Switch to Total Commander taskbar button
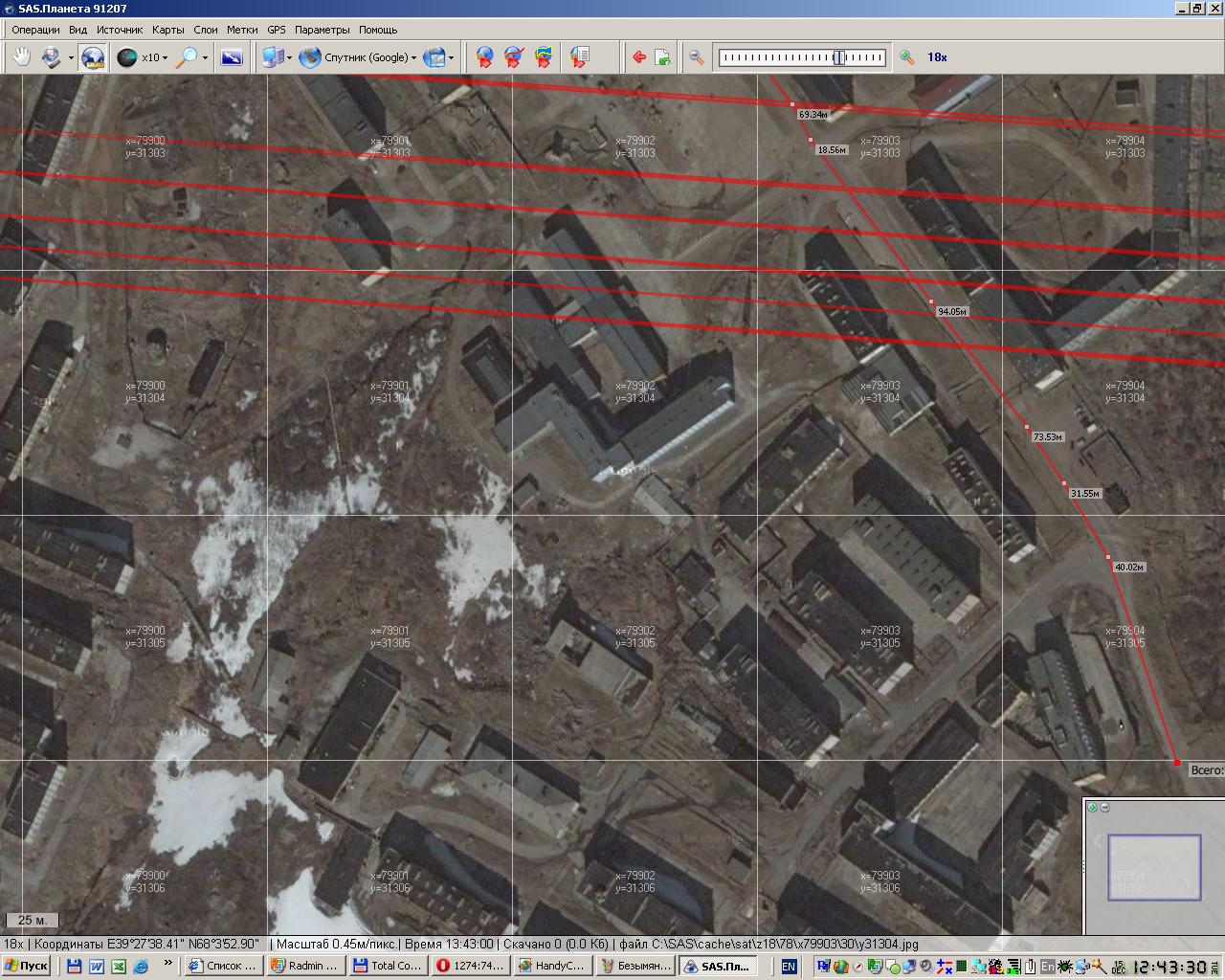 tap(387, 966)
